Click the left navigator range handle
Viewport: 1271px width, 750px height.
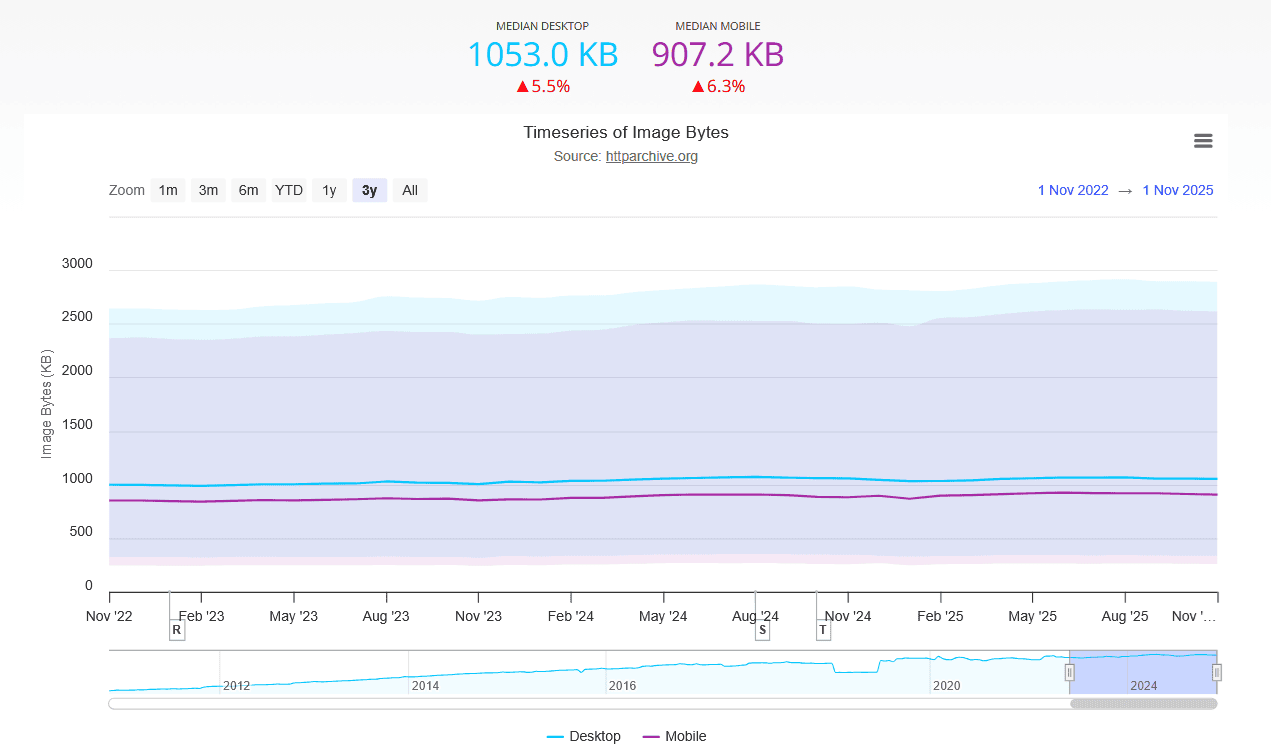pos(1069,671)
